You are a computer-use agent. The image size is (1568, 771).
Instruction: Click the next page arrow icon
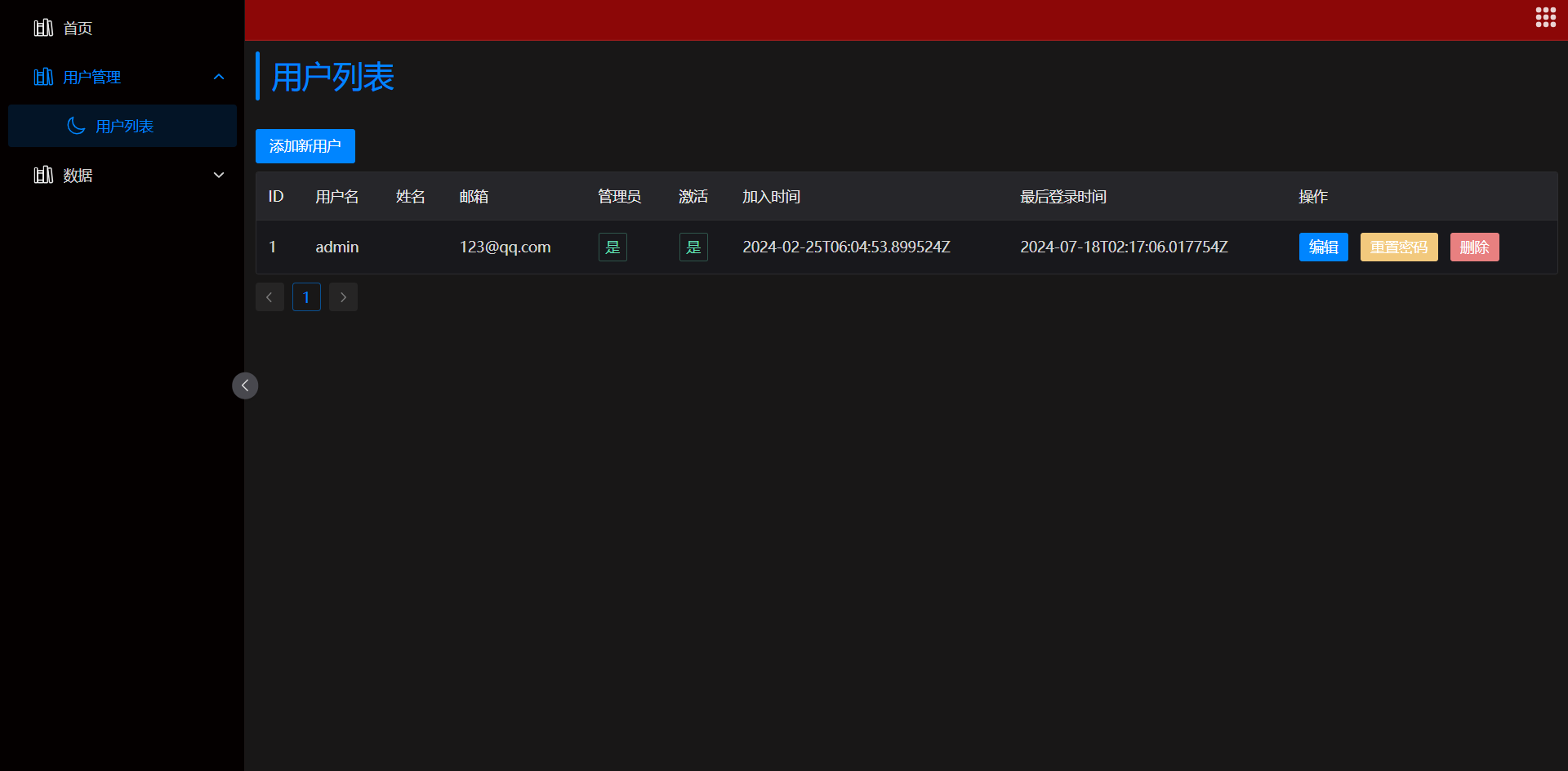pos(342,296)
